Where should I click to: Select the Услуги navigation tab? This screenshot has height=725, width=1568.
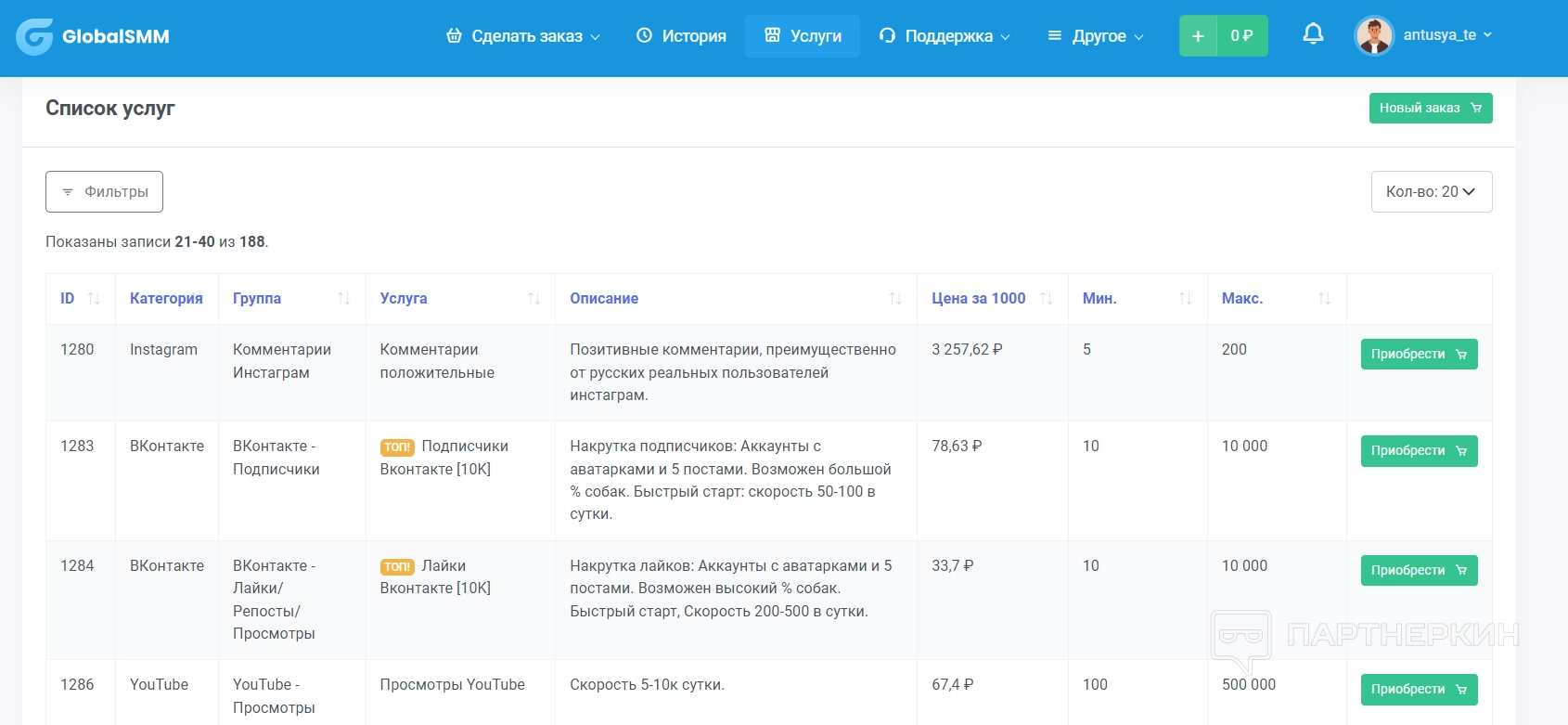tap(803, 36)
